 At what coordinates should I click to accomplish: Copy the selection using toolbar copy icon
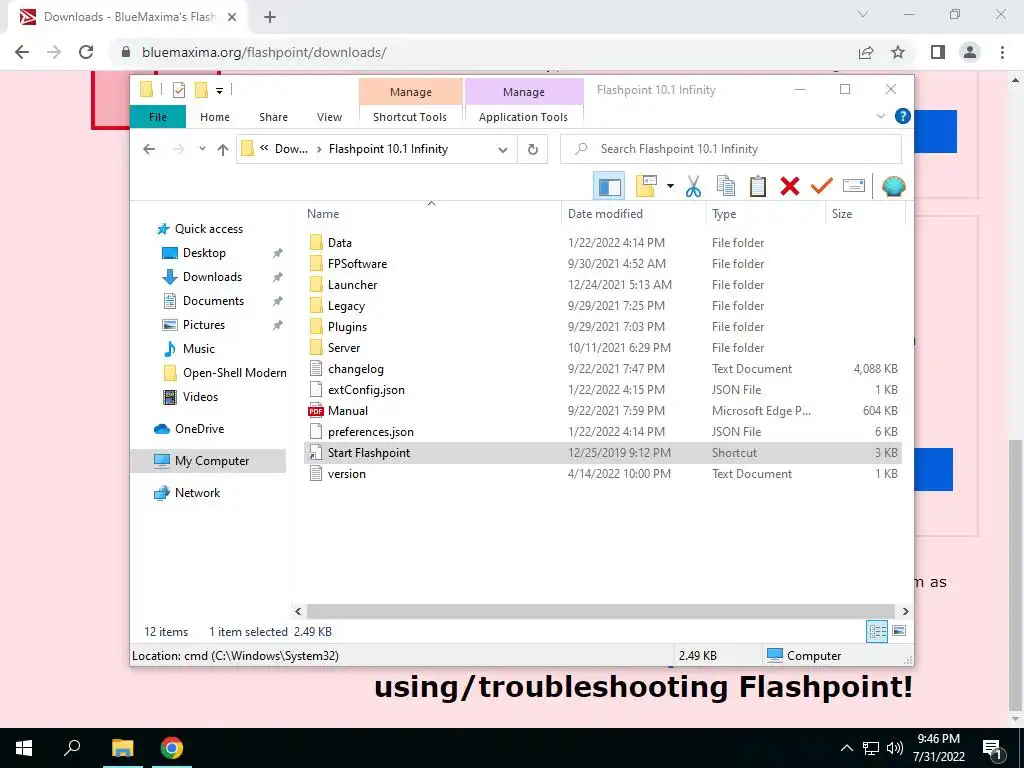tap(726, 187)
